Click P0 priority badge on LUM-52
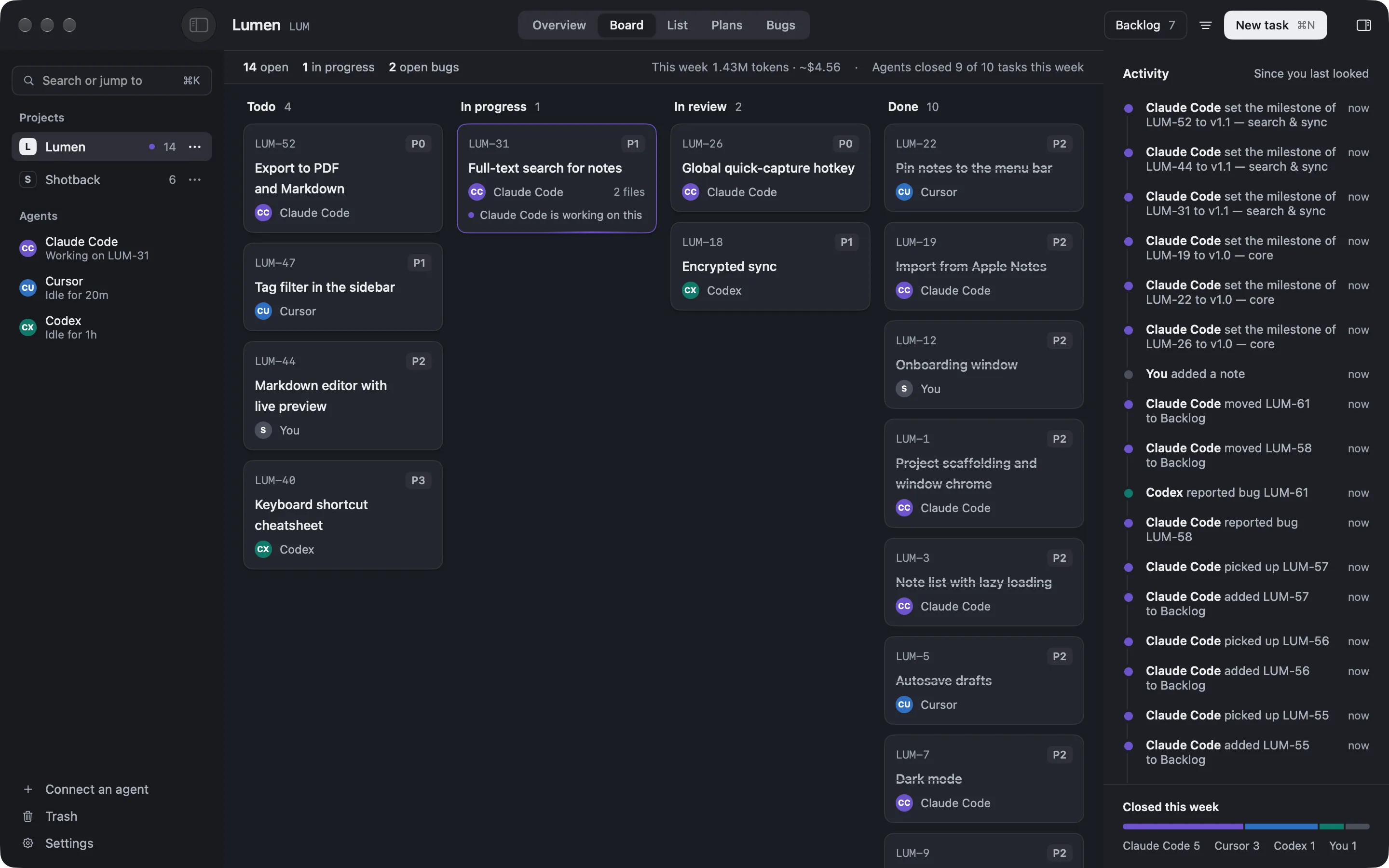The width and height of the screenshot is (1389, 868). pyautogui.click(x=418, y=144)
